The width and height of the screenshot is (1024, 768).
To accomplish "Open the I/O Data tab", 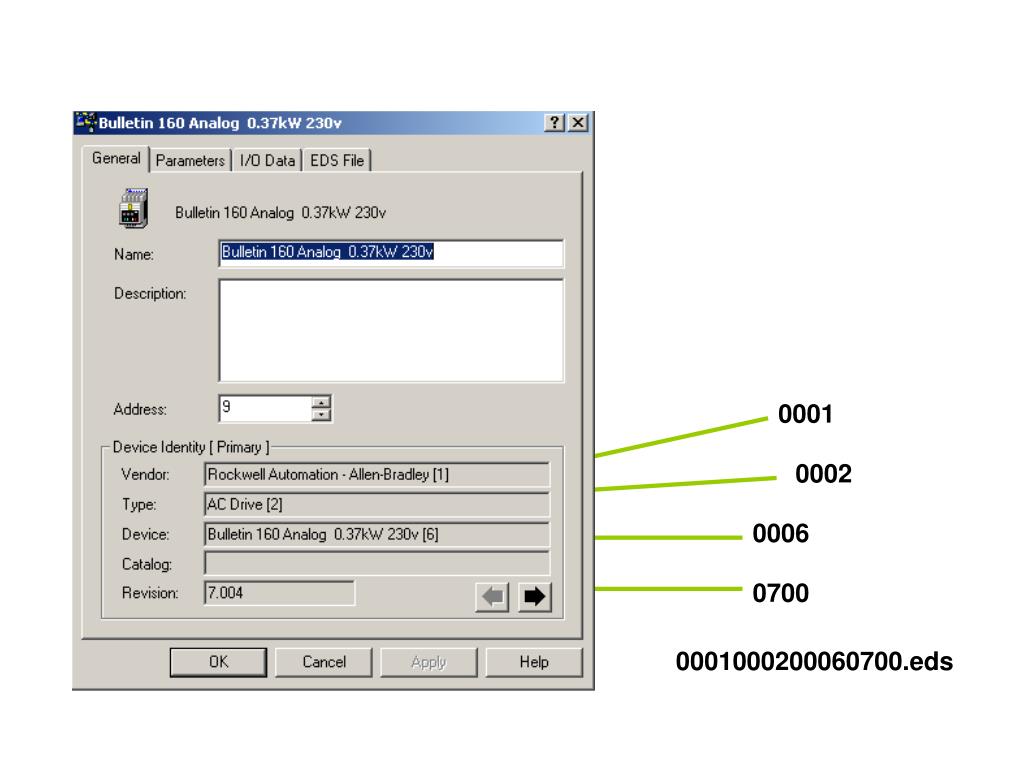I will click(267, 161).
